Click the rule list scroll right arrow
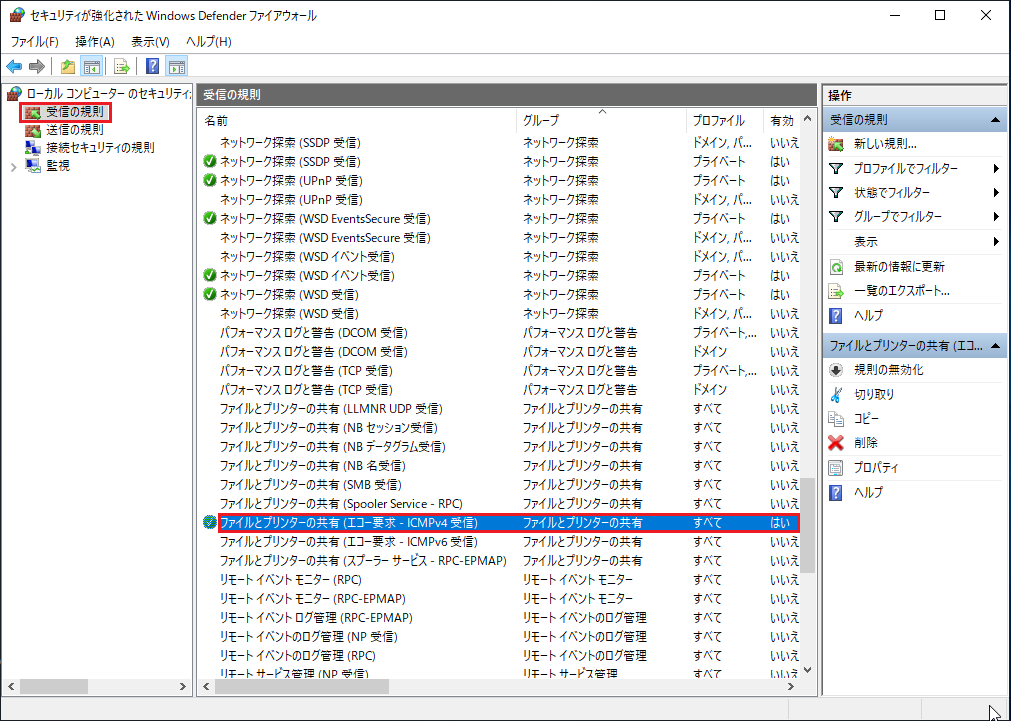Viewport: 1011px width, 721px height. pyautogui.click(x=791, y=687)
